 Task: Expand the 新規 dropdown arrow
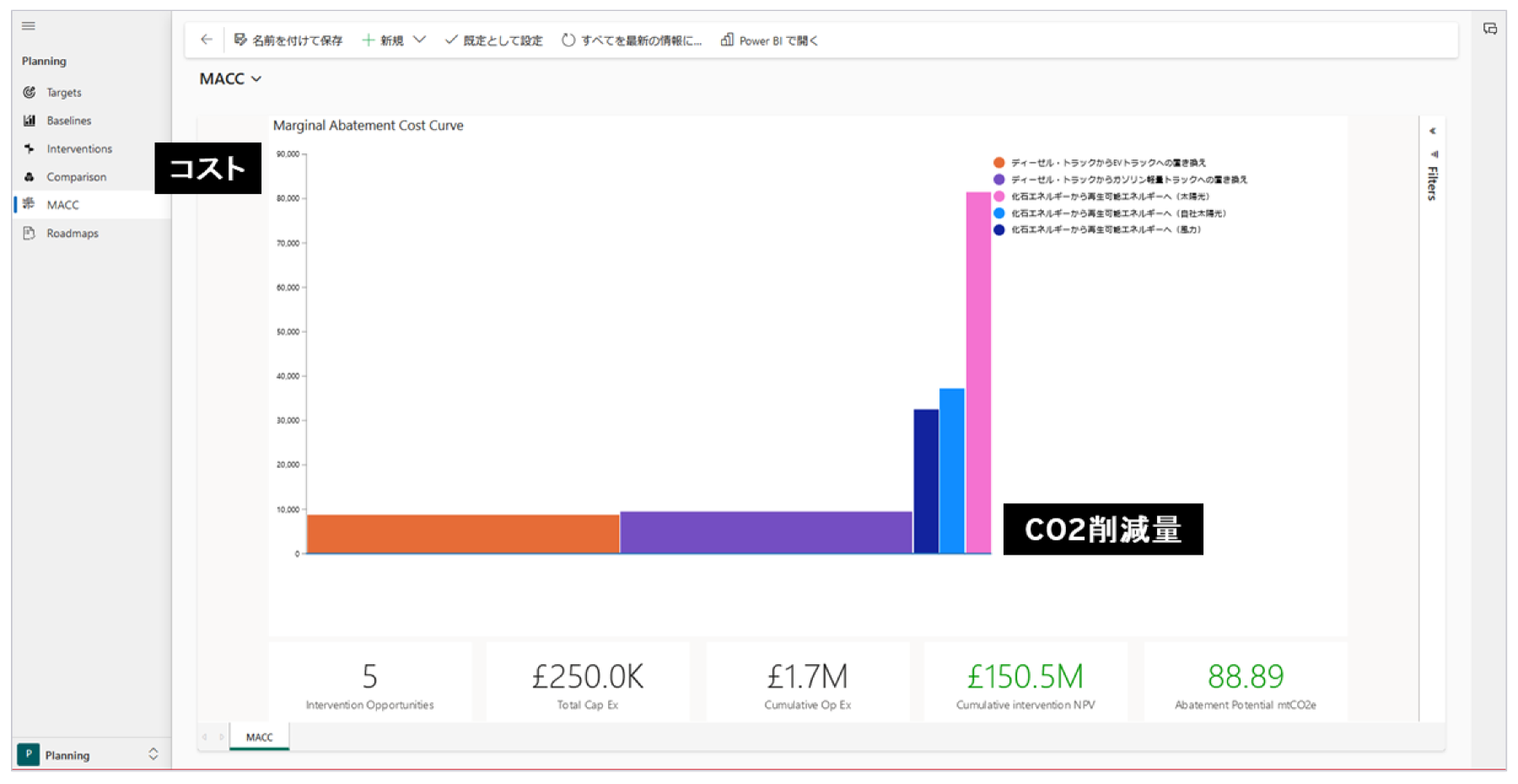(420, 40)
